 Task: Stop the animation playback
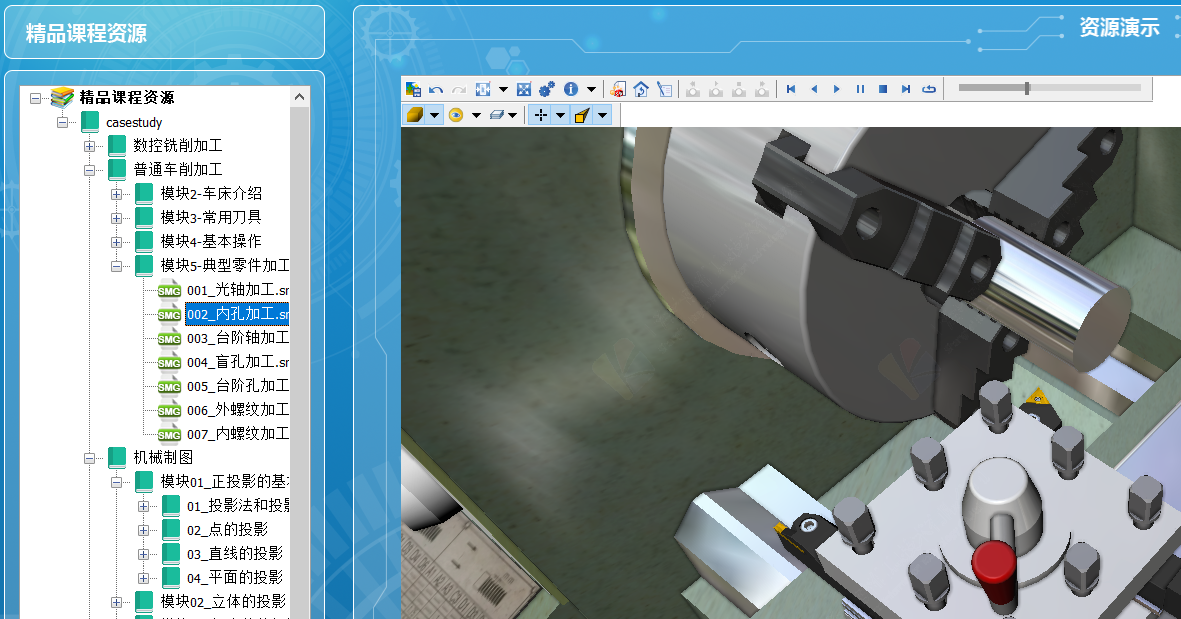pos(883,89)
